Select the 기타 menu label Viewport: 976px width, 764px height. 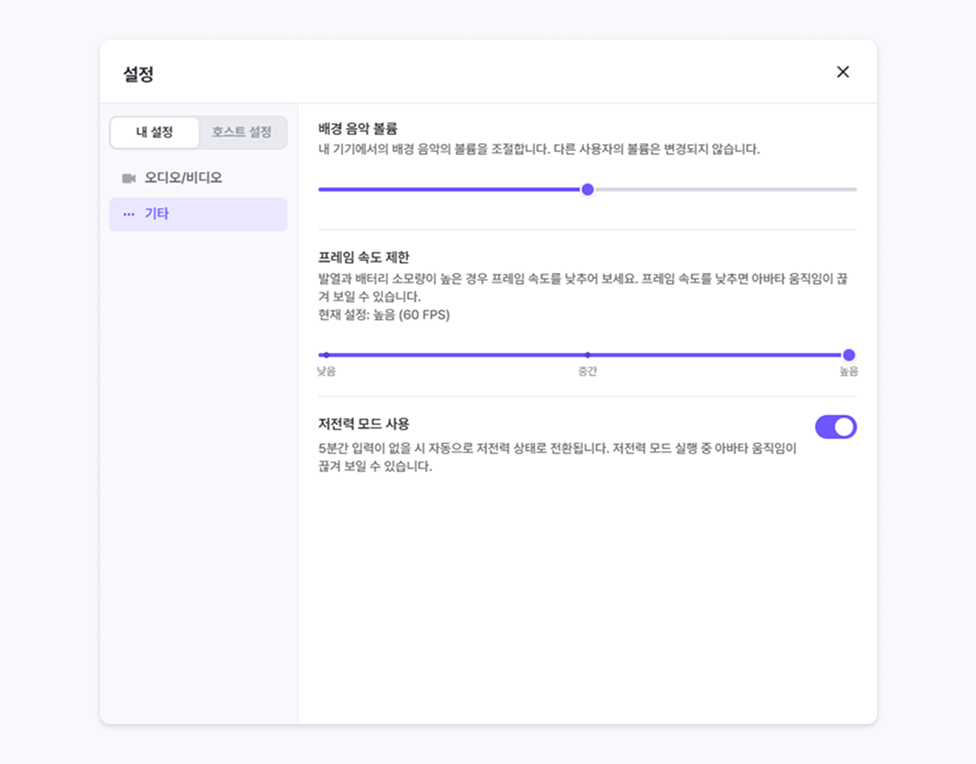pyautogui.click(x=157, y=214)
